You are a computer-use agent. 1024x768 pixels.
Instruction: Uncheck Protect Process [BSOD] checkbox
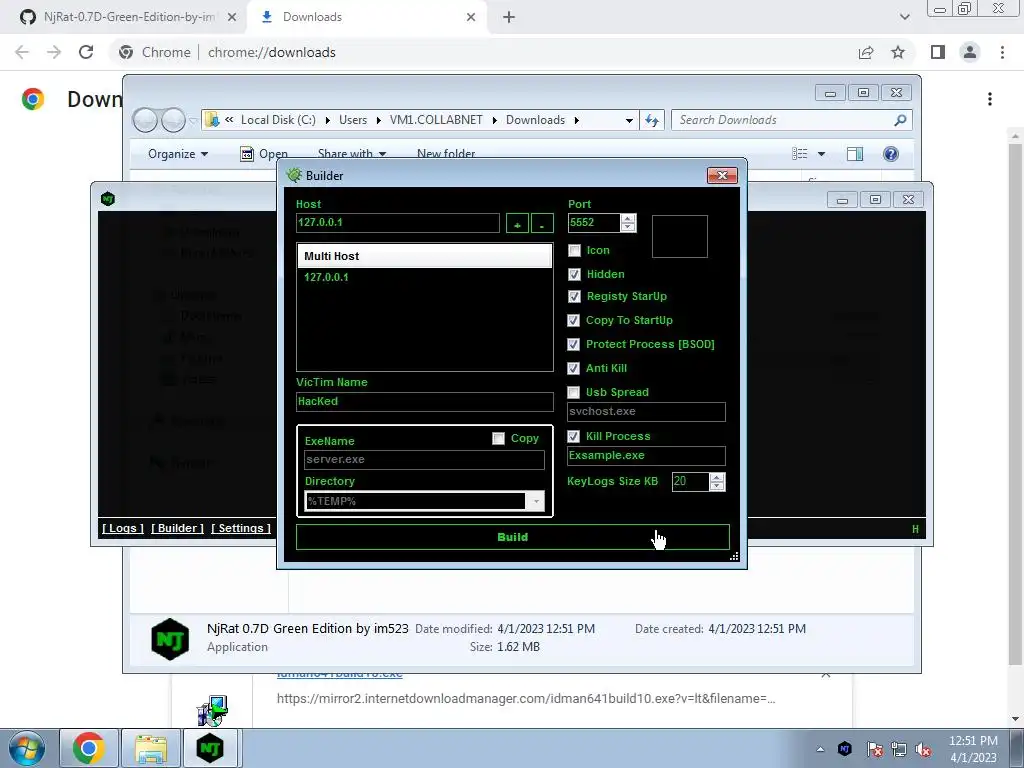click(574, 344)
